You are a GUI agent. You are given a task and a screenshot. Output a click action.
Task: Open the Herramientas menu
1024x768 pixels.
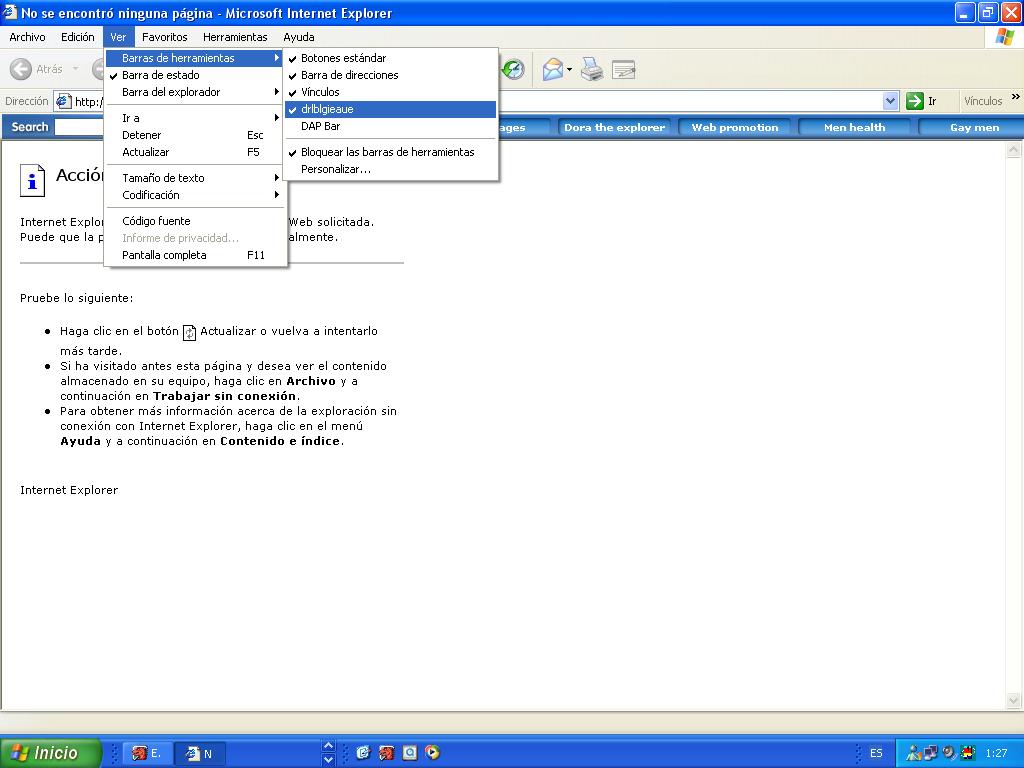235,37
